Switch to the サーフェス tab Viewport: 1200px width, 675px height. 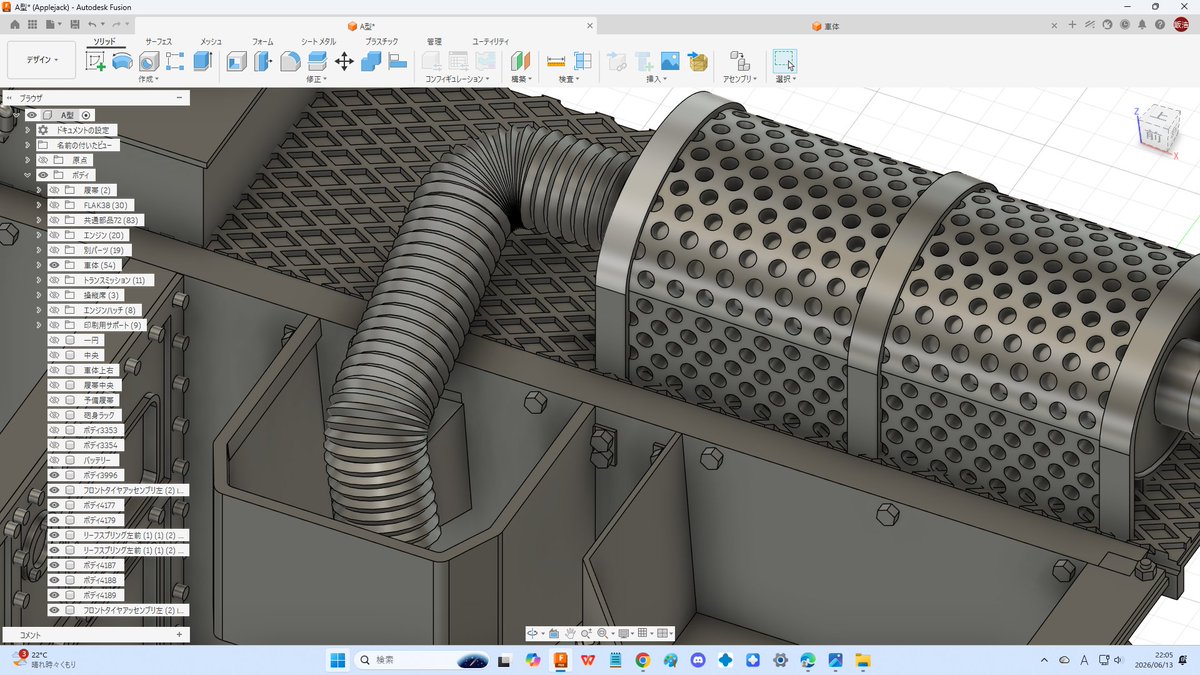pyautogui.click(x=158, y=41)
